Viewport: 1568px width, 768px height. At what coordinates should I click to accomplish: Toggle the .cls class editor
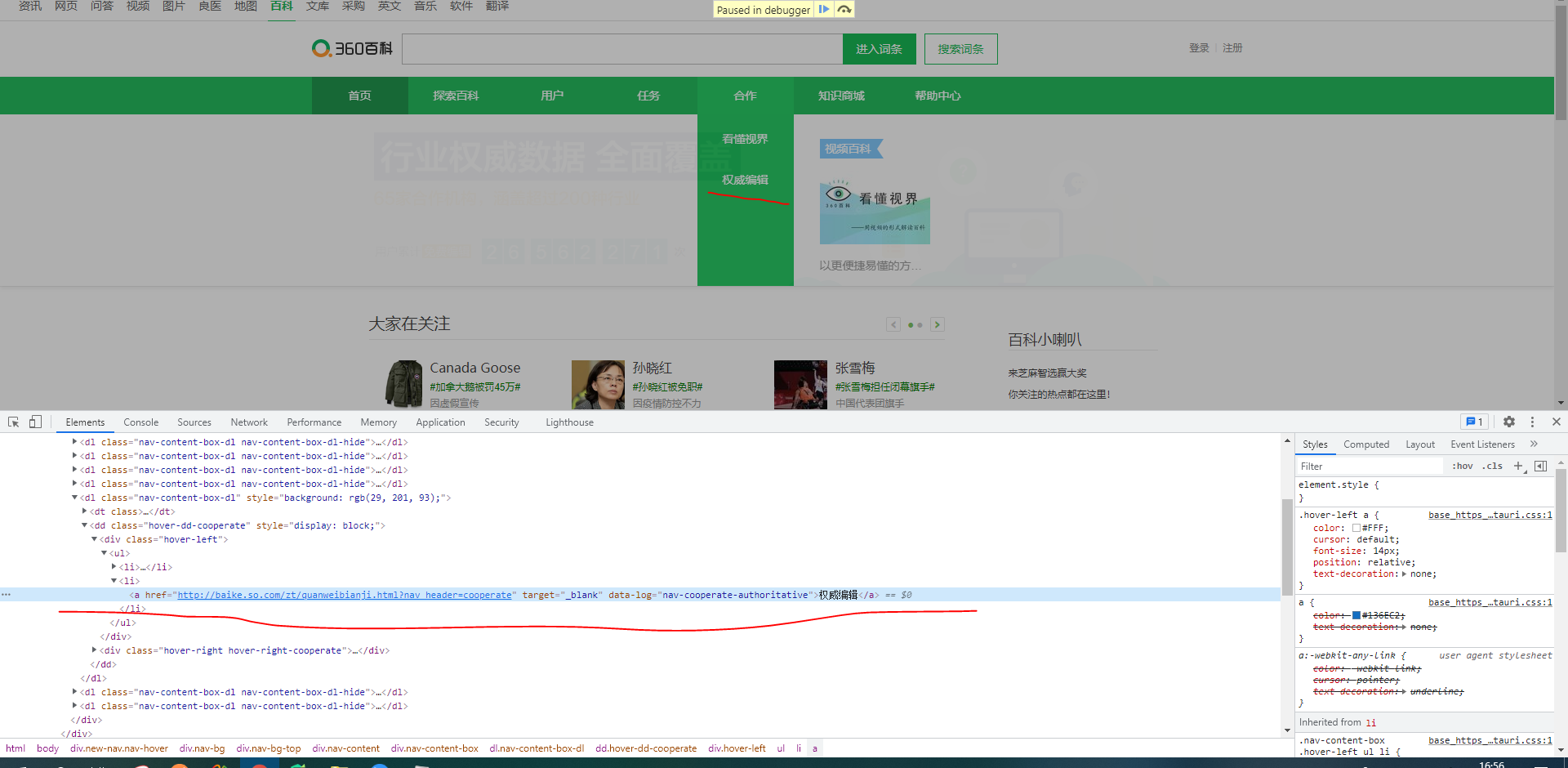tap(1492, 466)
